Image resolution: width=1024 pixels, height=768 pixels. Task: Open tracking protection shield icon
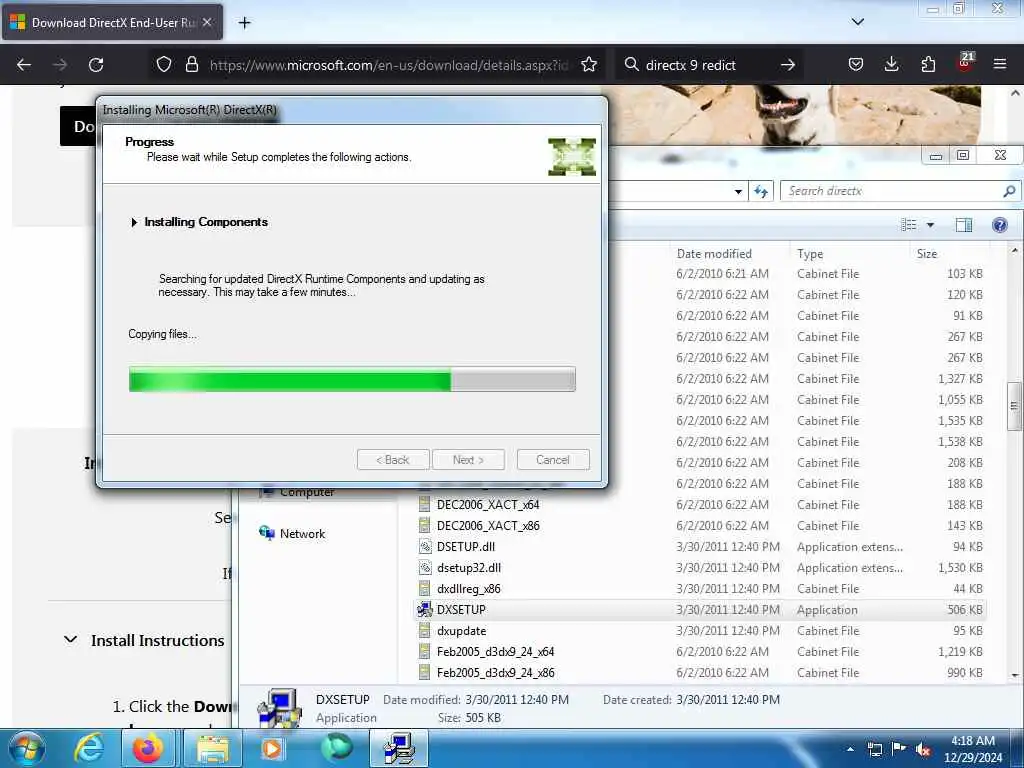tap(164, 65)
